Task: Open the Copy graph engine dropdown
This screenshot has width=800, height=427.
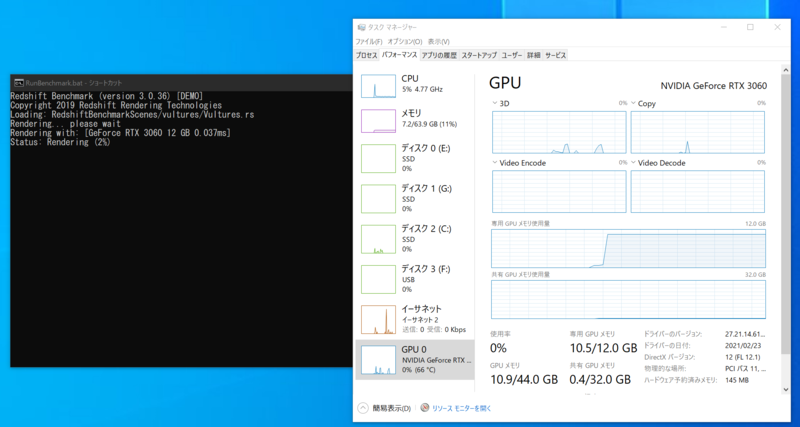Action: click(633, 103)
